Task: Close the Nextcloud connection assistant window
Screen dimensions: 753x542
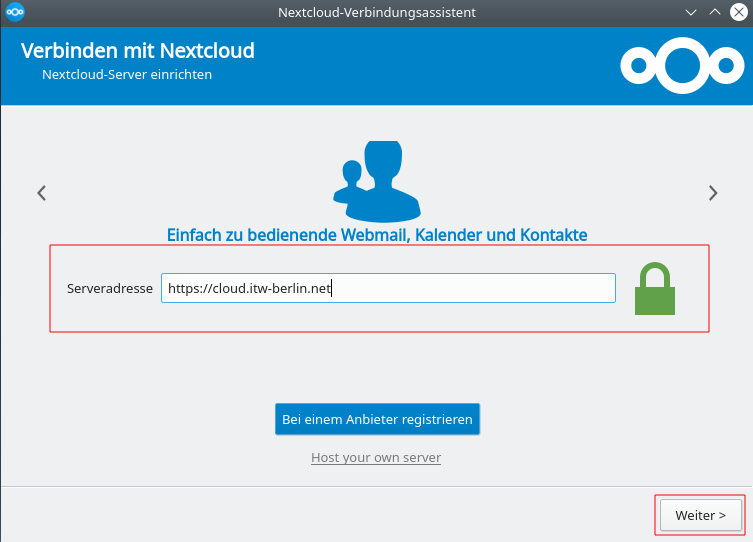Action: [x=739, y=12]
